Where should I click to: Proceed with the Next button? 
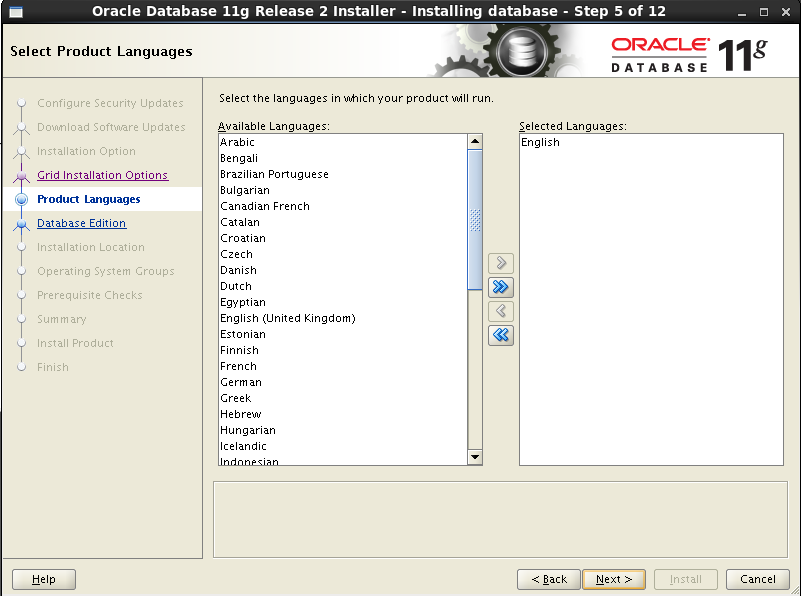click(x=614, y=579)
